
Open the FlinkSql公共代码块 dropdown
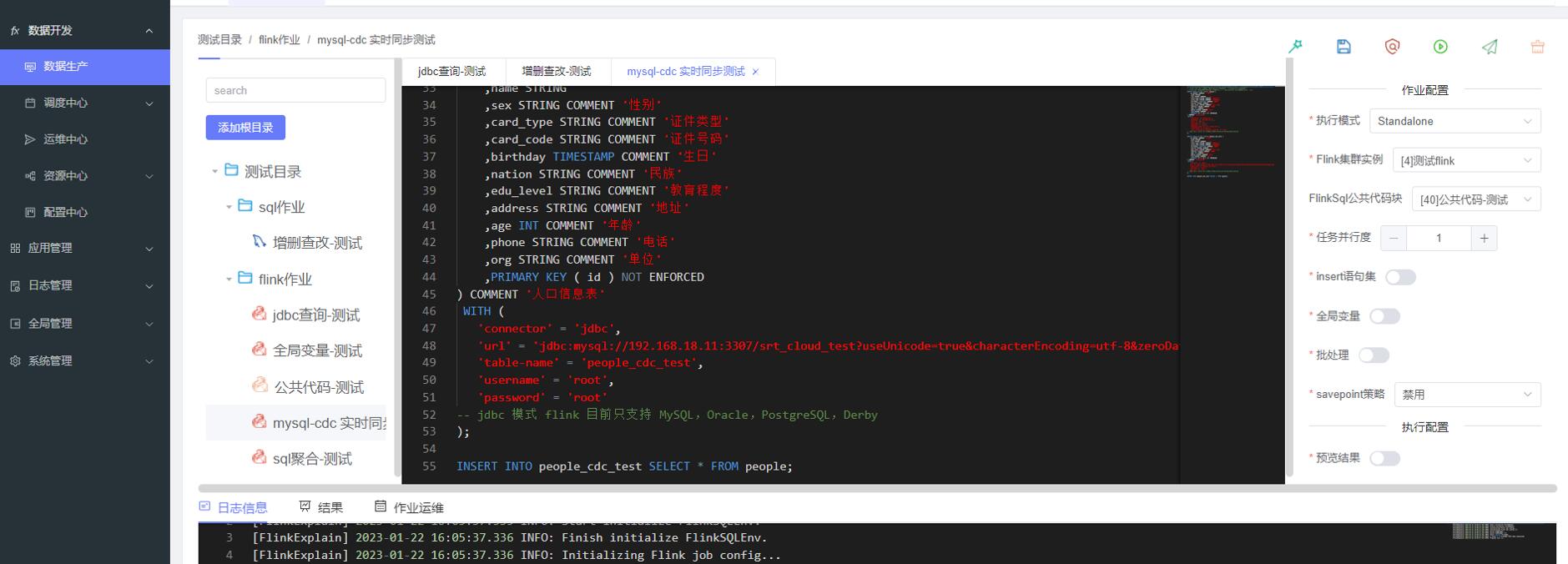tap(1475, 199)
